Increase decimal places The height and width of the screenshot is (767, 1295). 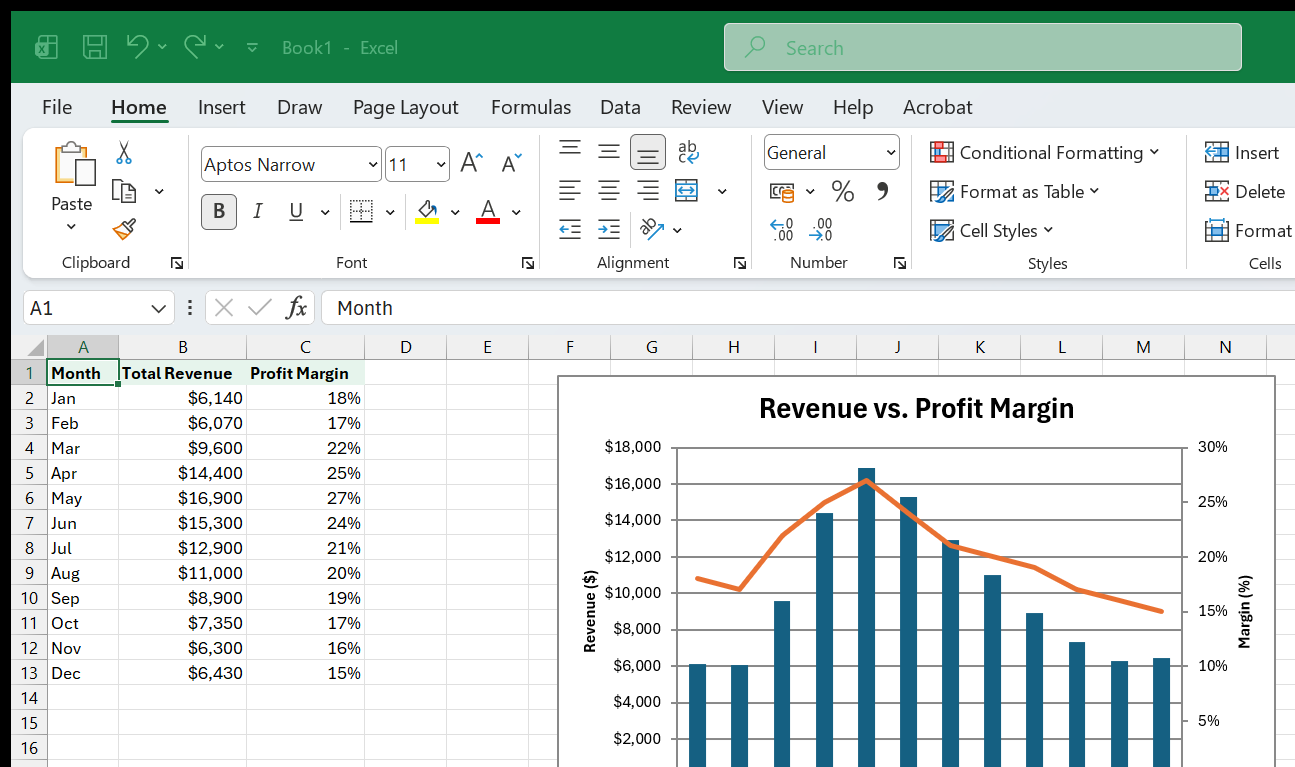tap(781, 229)
